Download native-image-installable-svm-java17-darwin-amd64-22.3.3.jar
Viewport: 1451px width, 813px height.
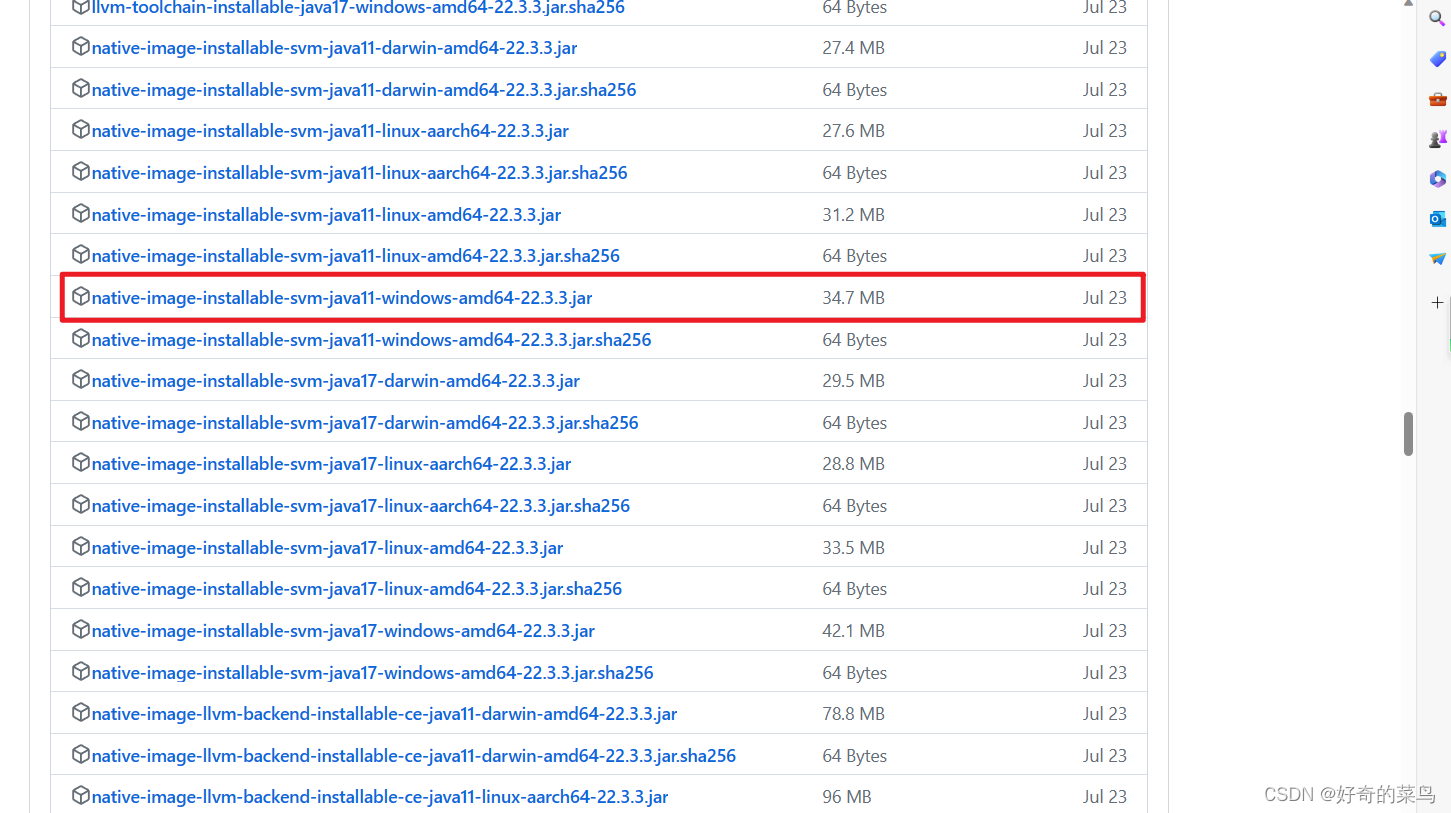point(336,381)
